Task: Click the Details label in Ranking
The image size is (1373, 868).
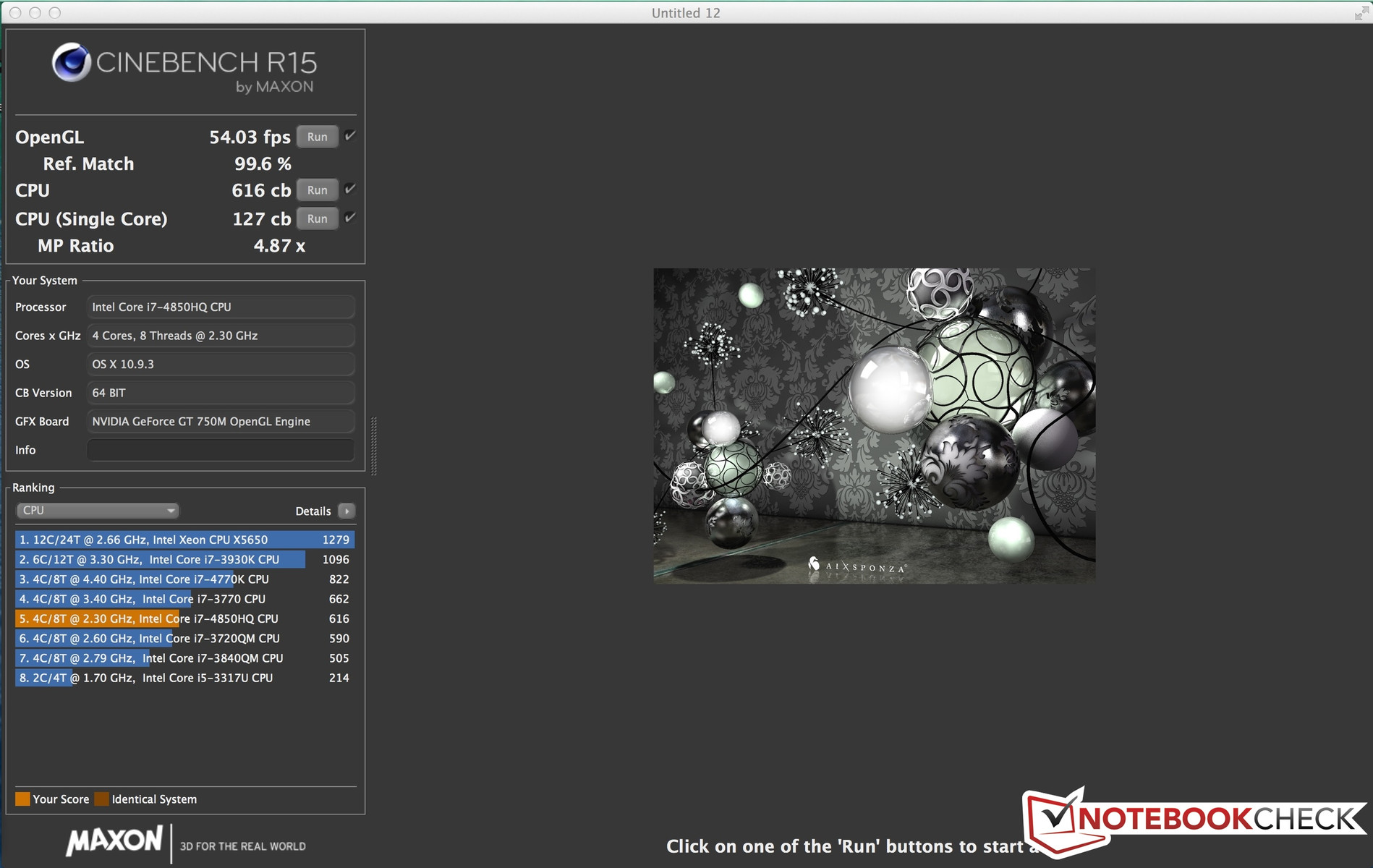Action: click(313, 511)
